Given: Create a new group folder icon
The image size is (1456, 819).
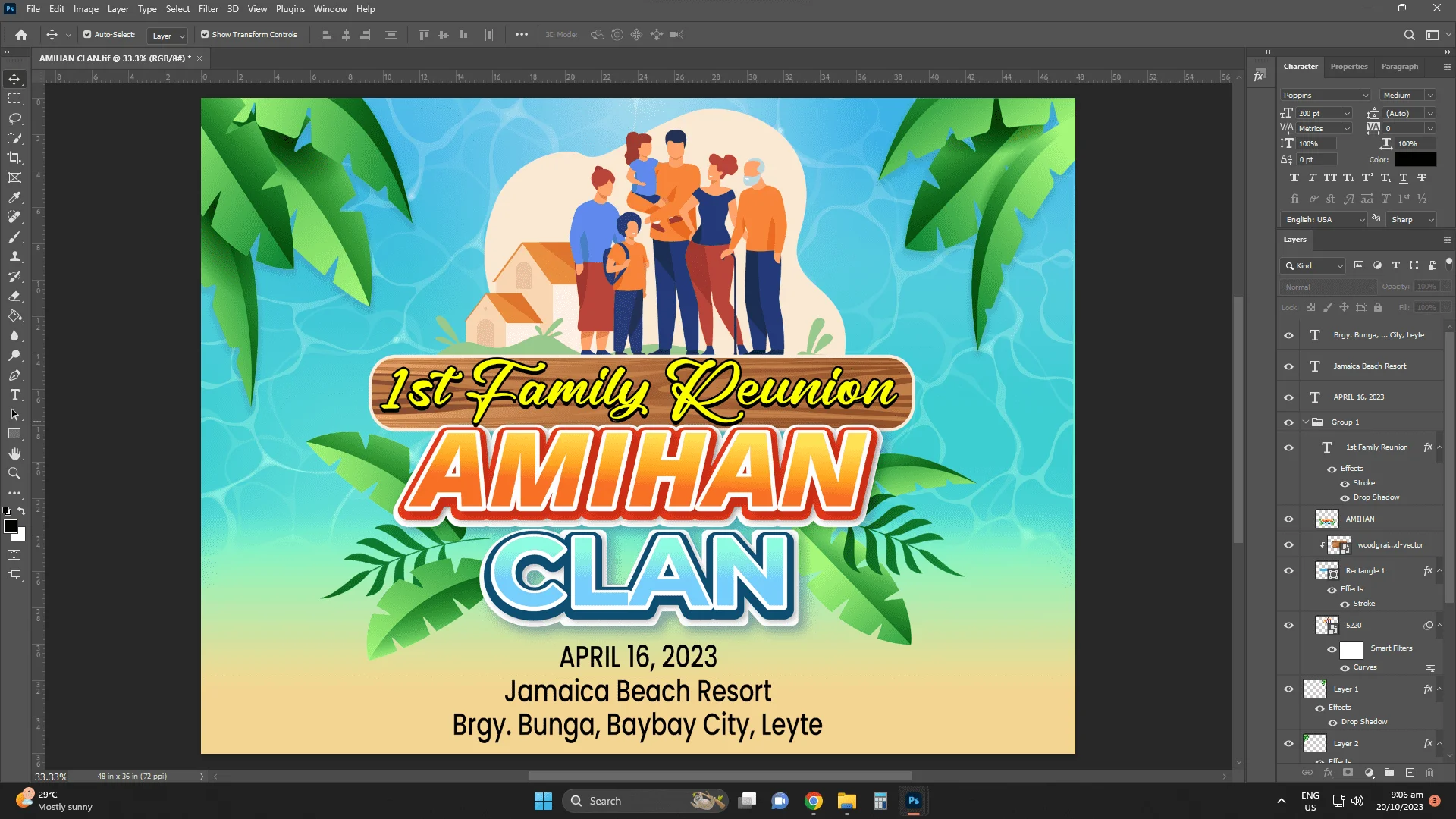Looking at the screenshot, I should click(1389, 773).
